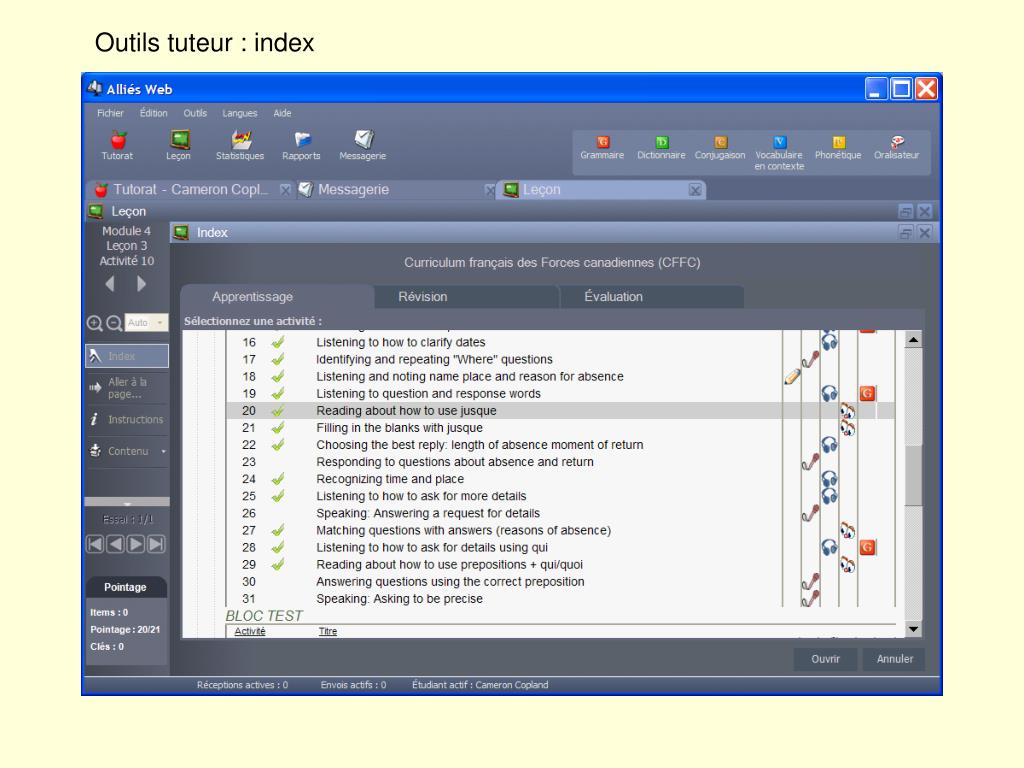Open the Édition menu
The image size is (1024, 768).
click(x=153, y=113)
